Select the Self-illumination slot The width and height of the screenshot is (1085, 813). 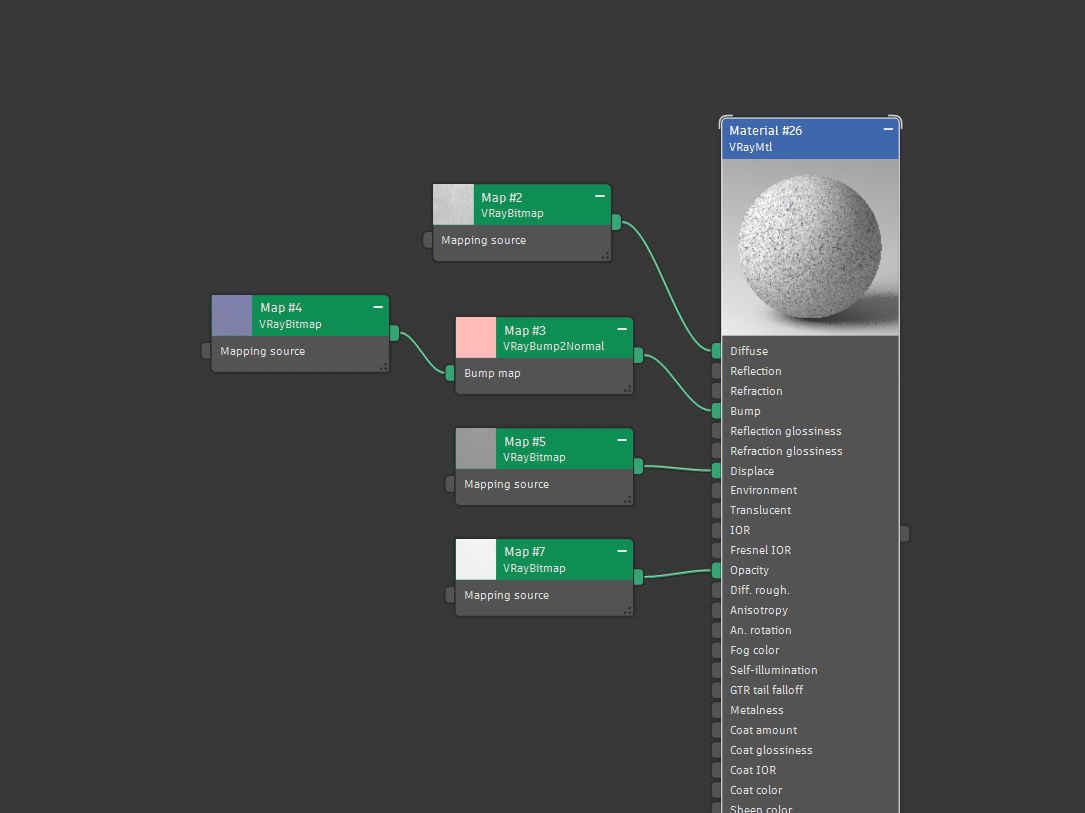[810, 670]
